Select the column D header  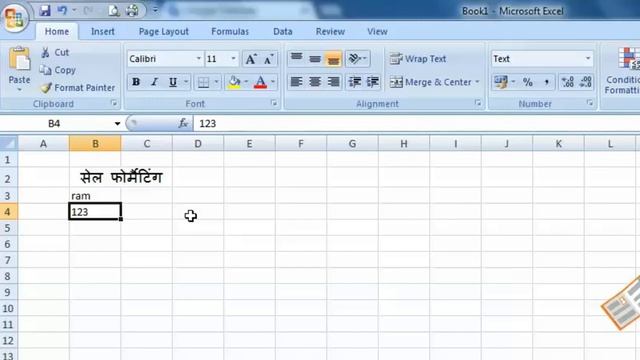point(198,144)
